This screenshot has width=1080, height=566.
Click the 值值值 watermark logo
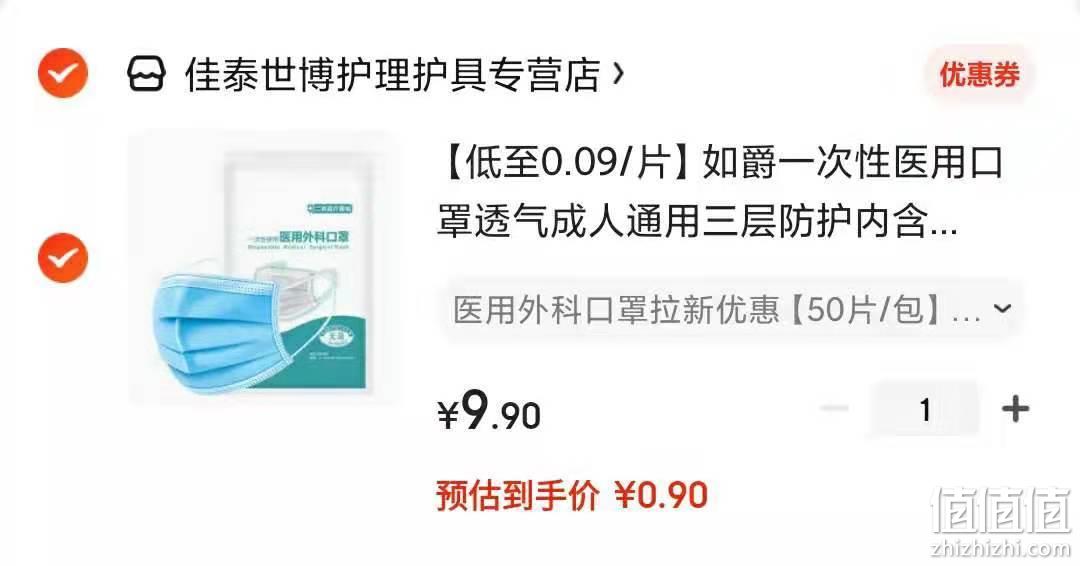point(1001,510)
